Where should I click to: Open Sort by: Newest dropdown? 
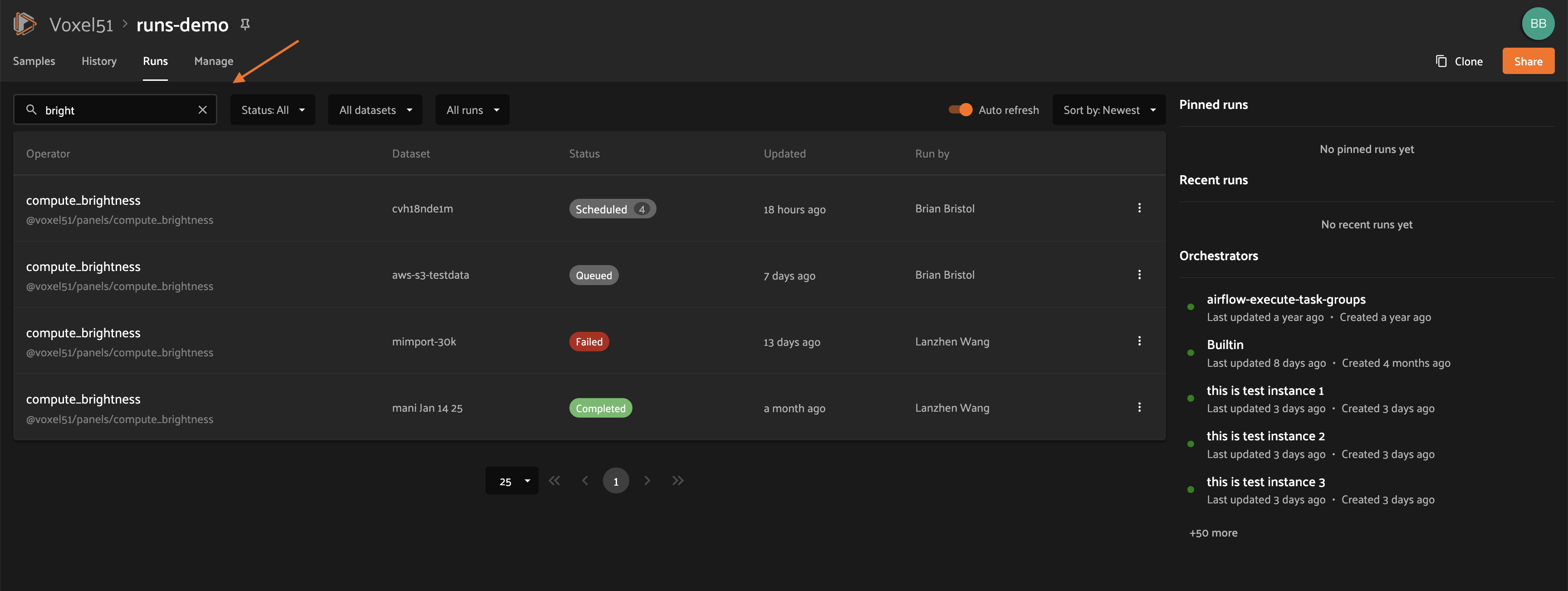[x=1108, y=110]
